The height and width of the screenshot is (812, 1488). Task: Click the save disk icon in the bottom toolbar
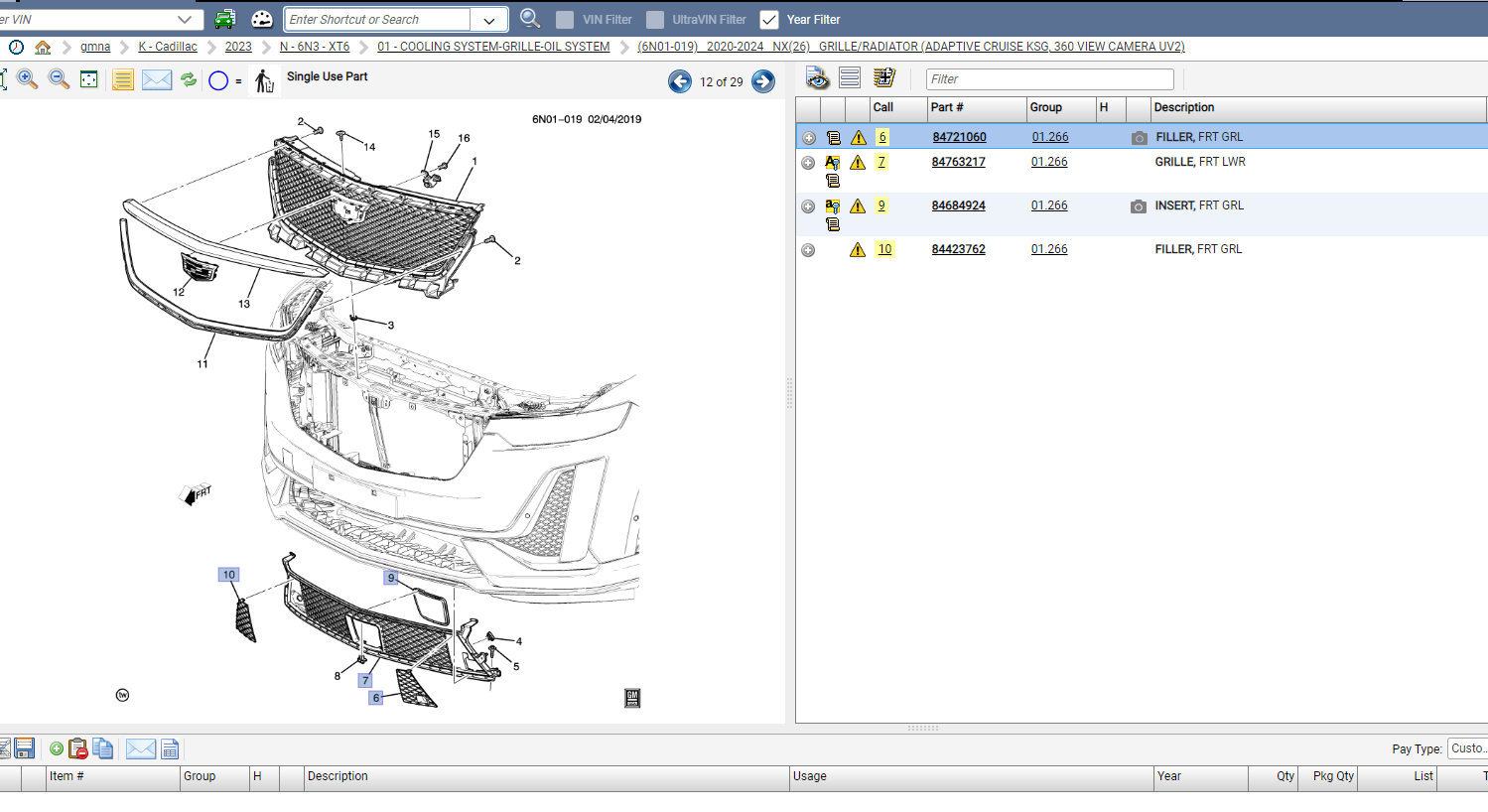coord(25,748)
